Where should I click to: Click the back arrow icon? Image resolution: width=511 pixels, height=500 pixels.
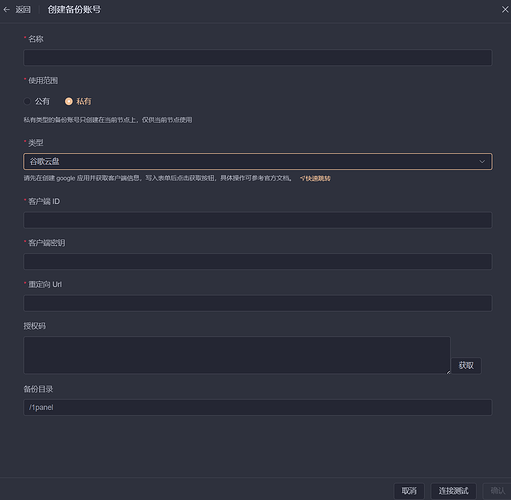coord(6,10)
